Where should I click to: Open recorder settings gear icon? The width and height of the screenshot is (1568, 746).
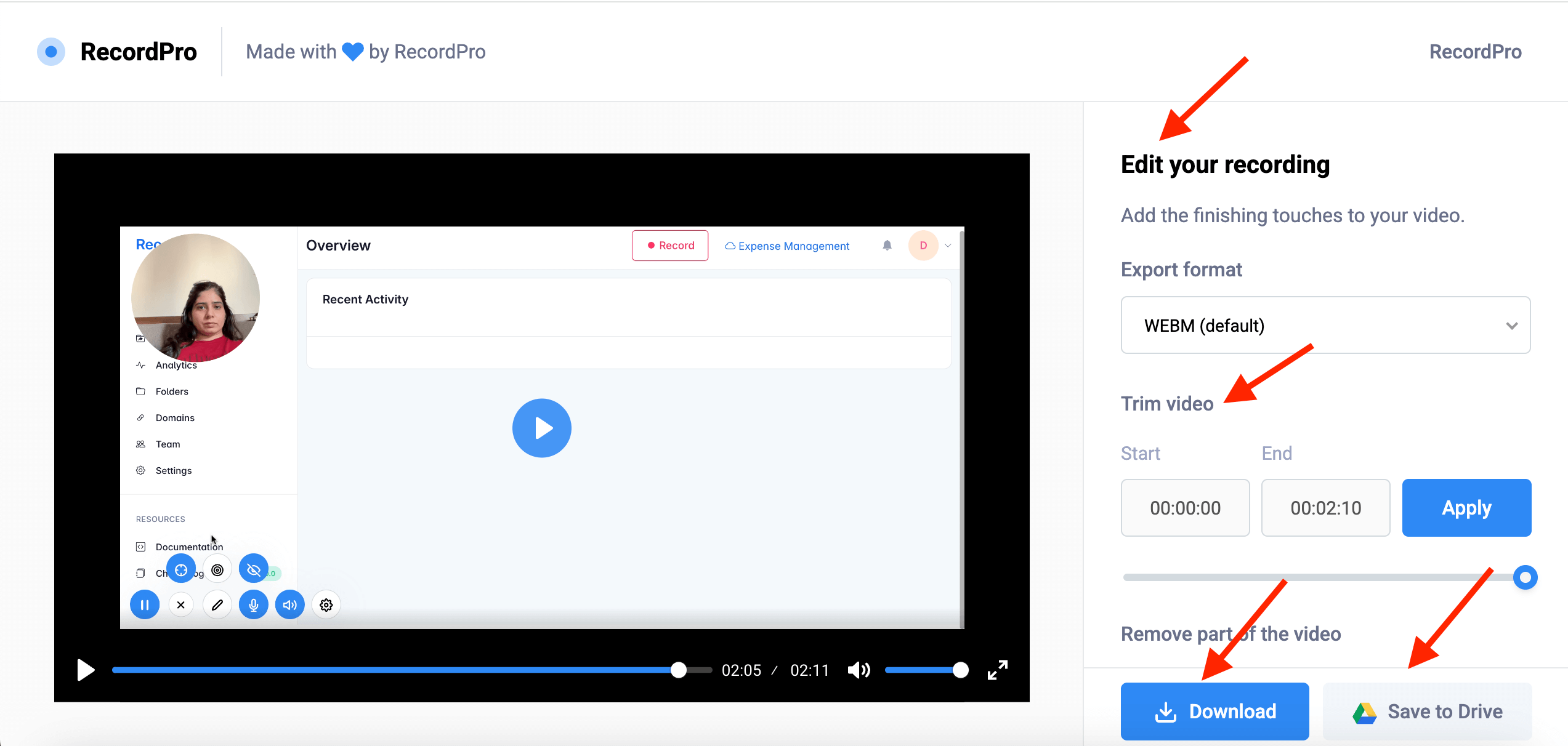point(326,605)
